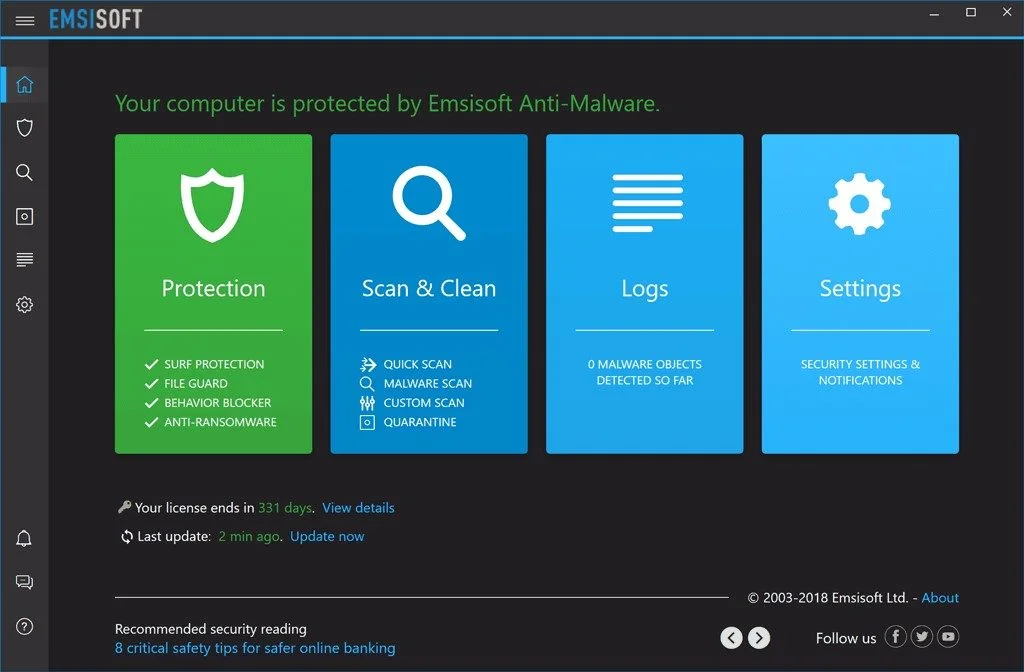The width and height of the screenshot is (1024, 672).
Task: Open the chat support icon in the sidebar
Action: coord(25,582)
